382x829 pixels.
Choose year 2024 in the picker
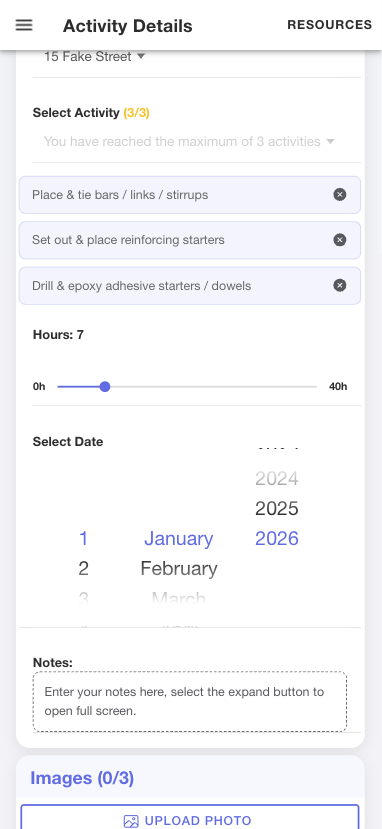pyautogui.click(x=277, y=478)
